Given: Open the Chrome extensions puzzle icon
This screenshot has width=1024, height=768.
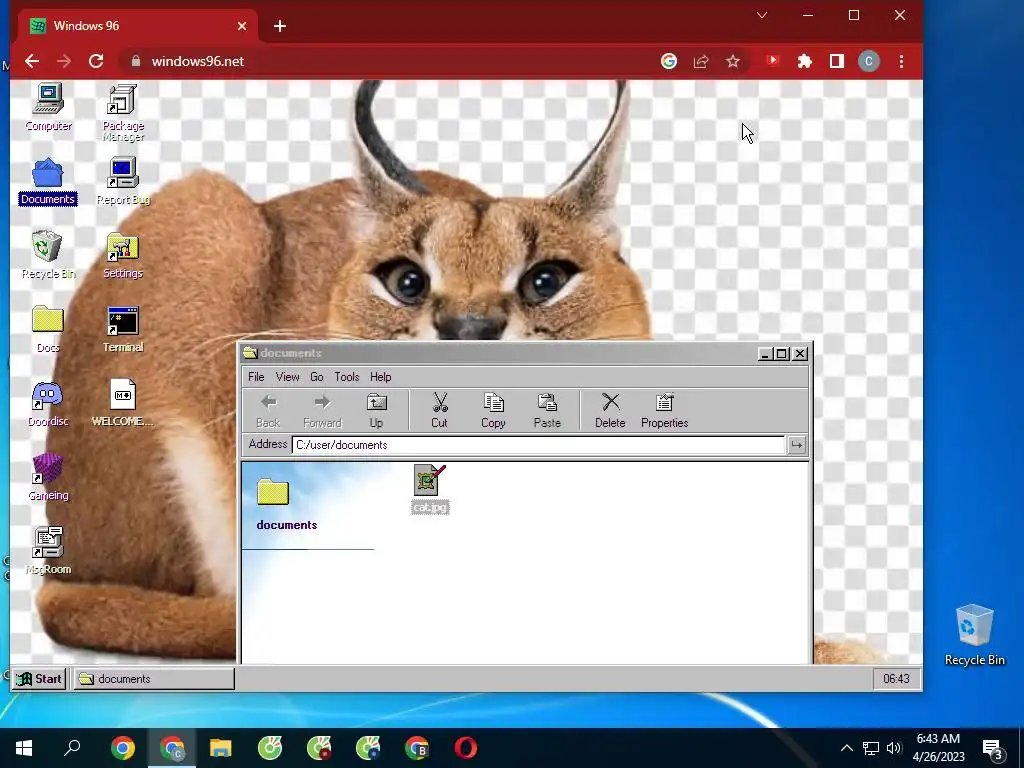Looking at the screenshot, I should click(805, 61).
